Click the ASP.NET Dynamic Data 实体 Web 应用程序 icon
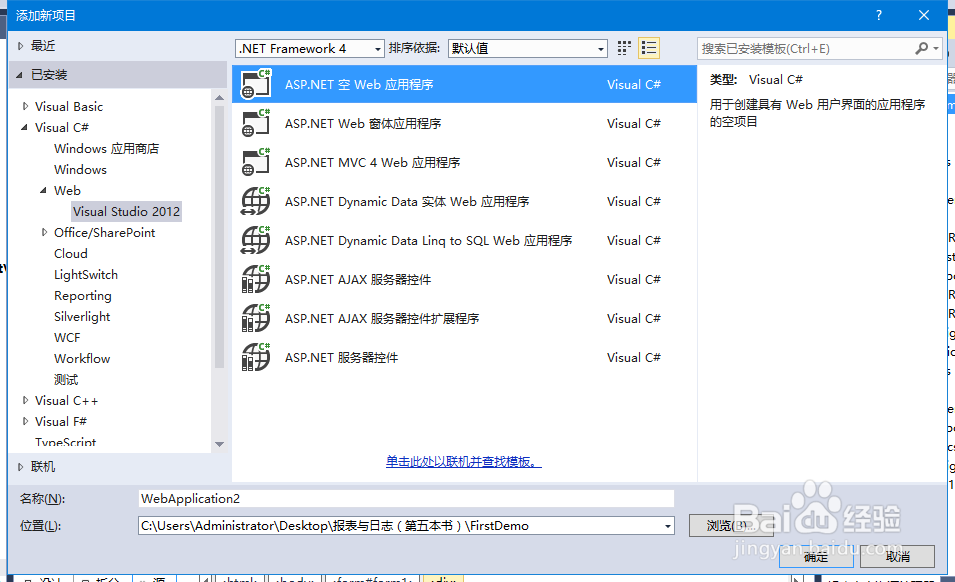 click(255, 201)
